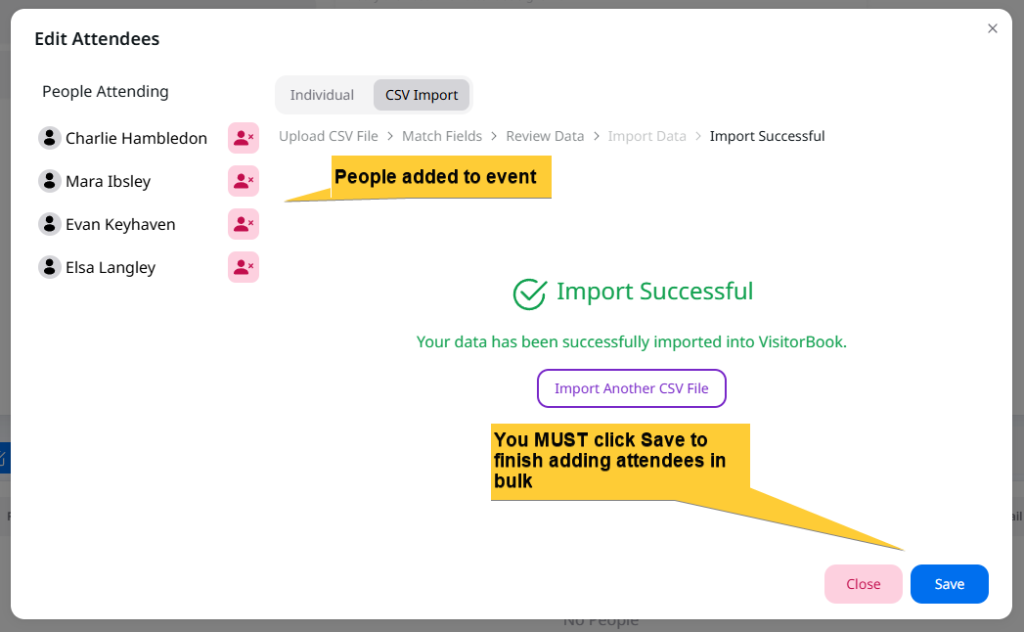Open the Review Data step

tap(545, 136)
